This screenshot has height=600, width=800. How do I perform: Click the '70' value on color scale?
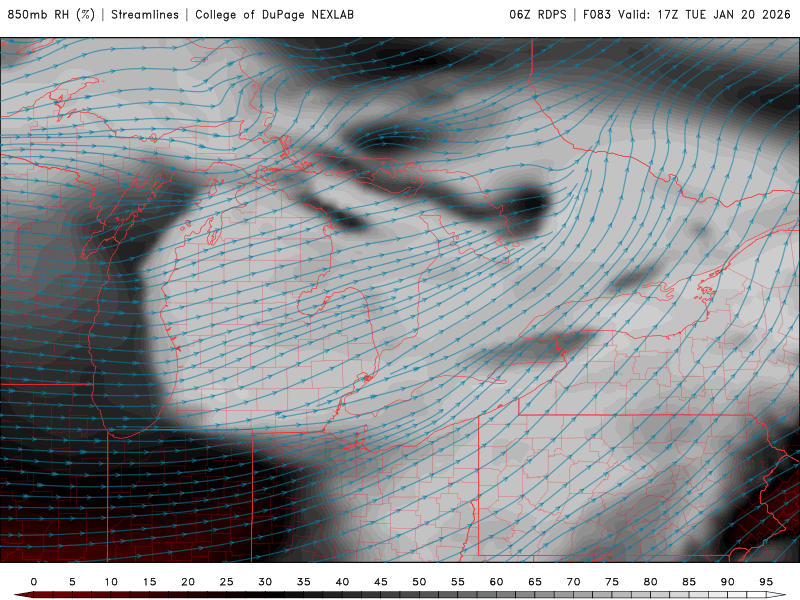pyautogui.click(x=573, y=582)
